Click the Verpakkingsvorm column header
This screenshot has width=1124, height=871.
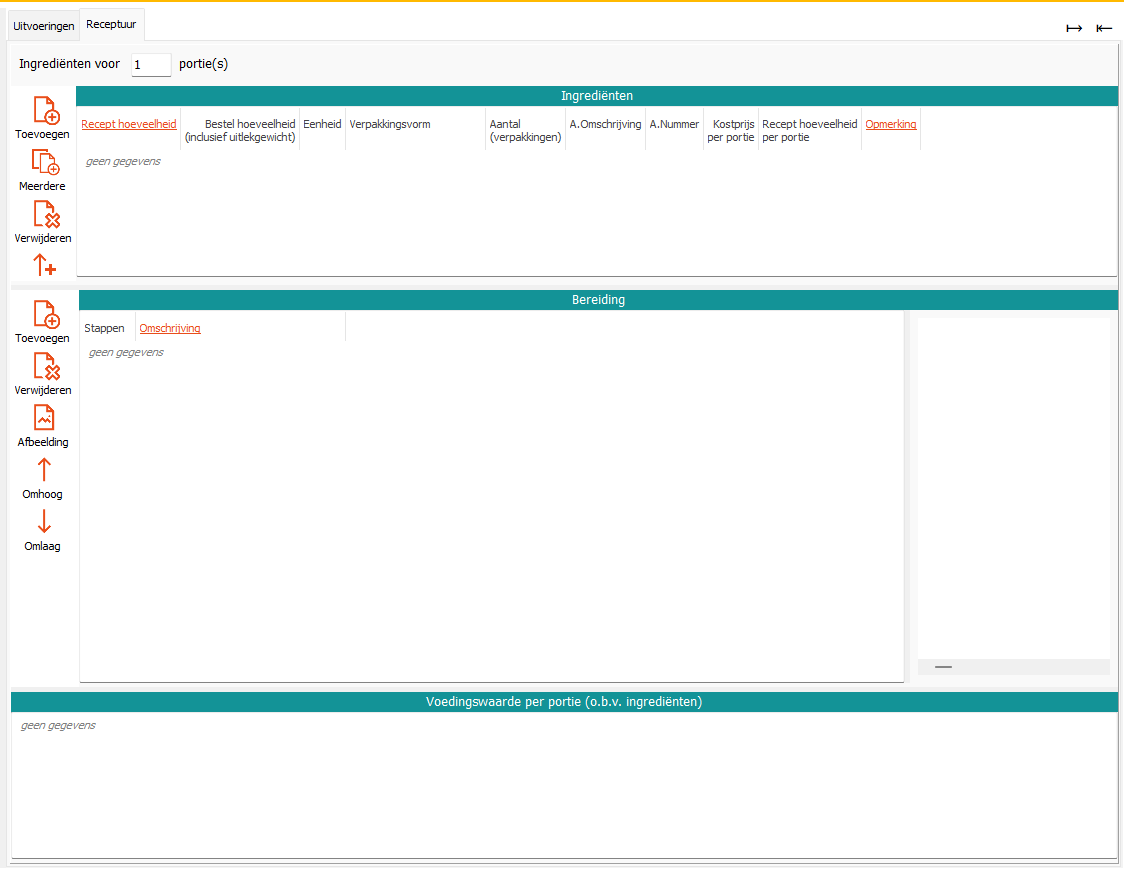390,124
